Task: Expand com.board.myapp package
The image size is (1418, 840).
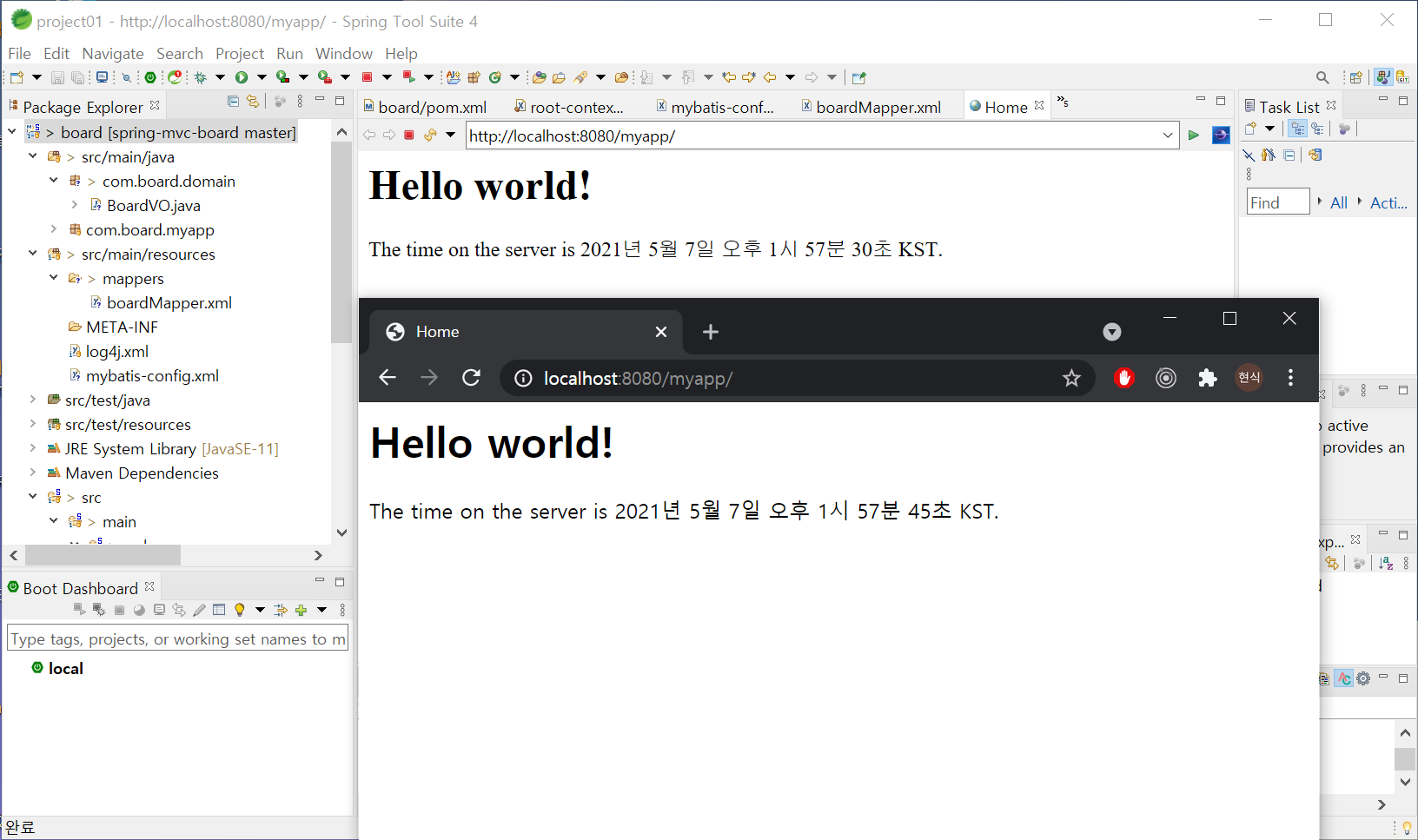Action: 54,229
